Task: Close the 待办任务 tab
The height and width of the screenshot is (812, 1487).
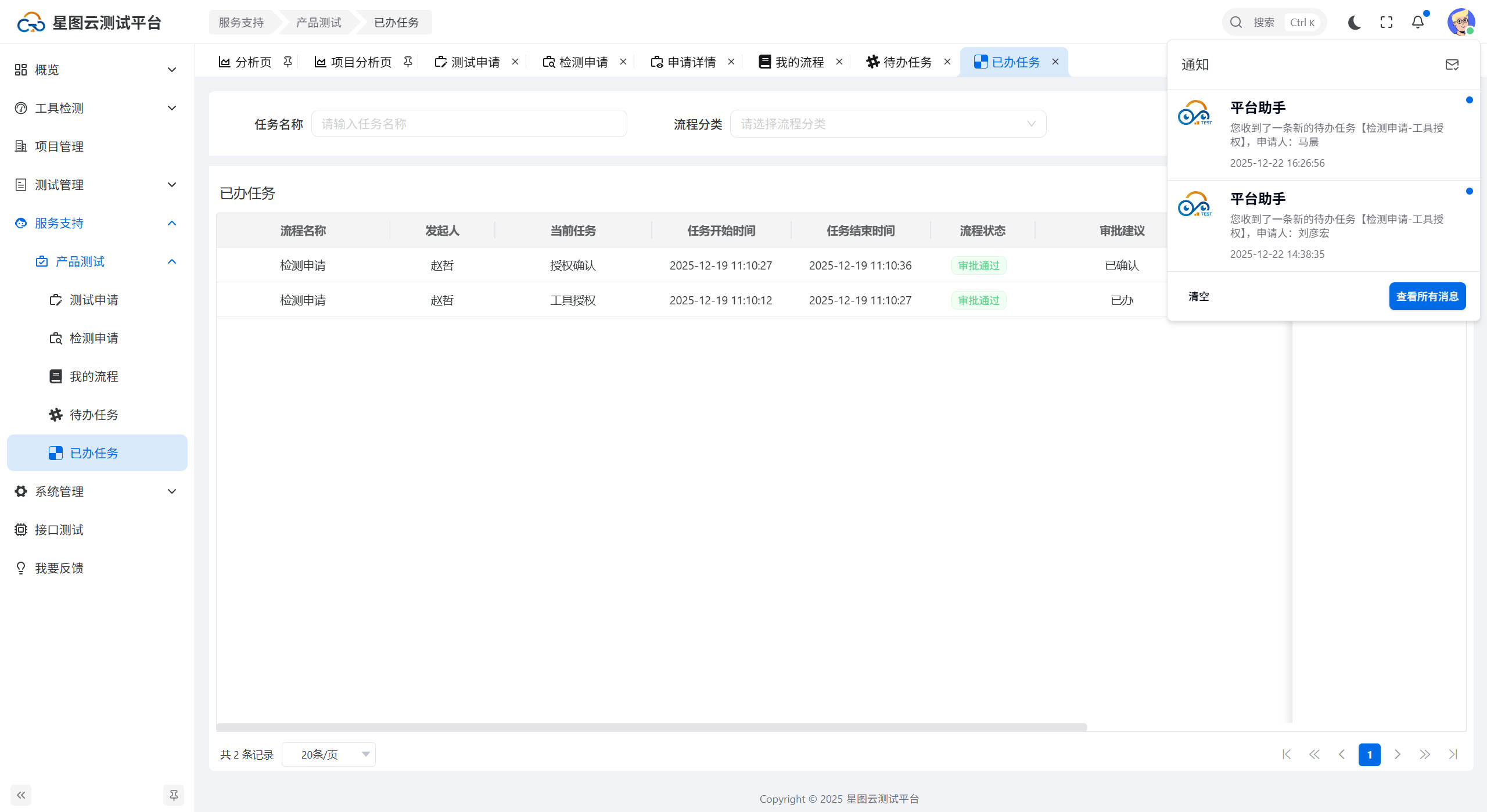Action: pyautogui.click(x=947, y=62)
